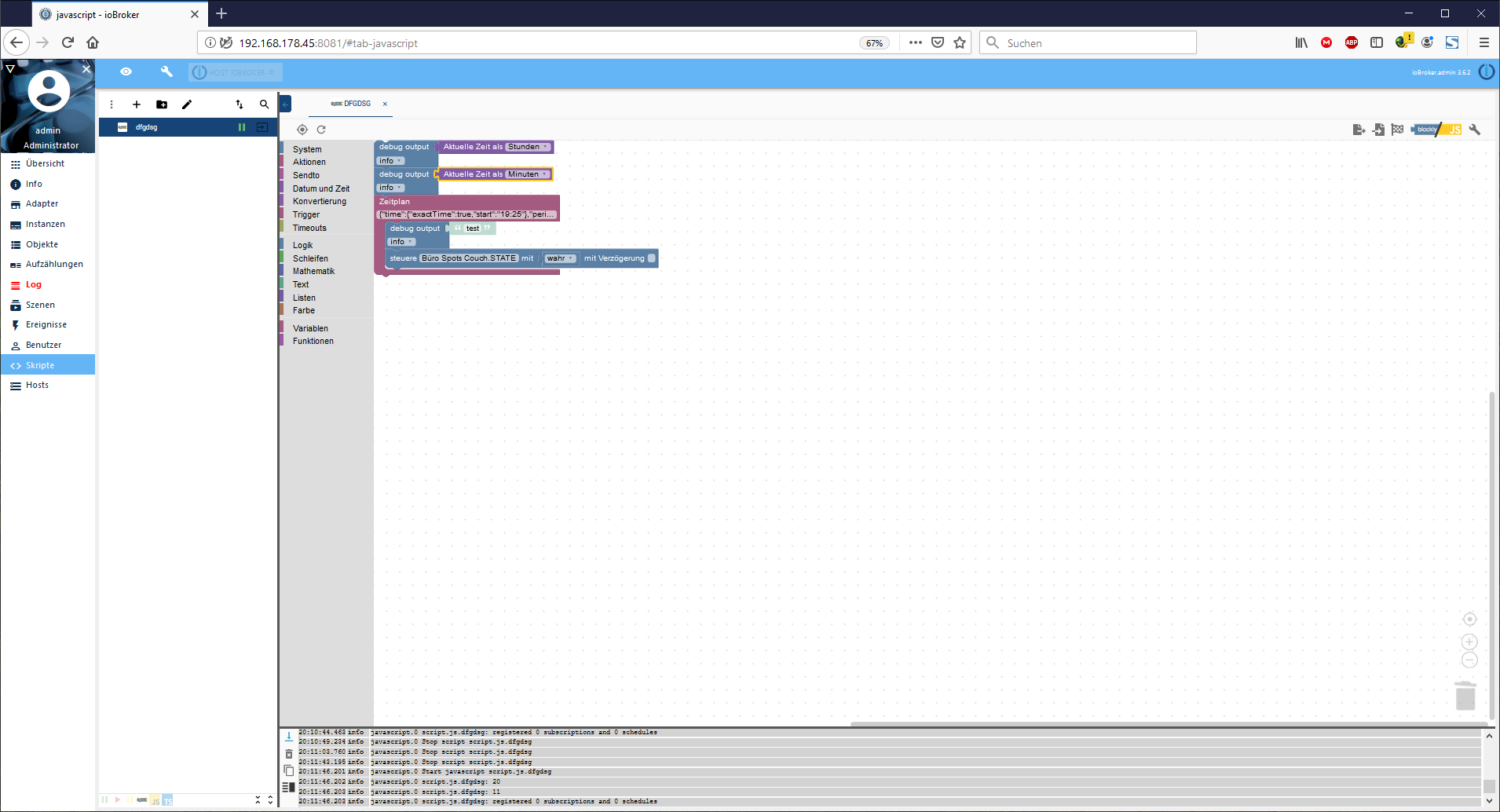The height and width of the screenshot is (812, 1500).
Task: Click the sort/reorder arrows icon
Action: point(240,104)
